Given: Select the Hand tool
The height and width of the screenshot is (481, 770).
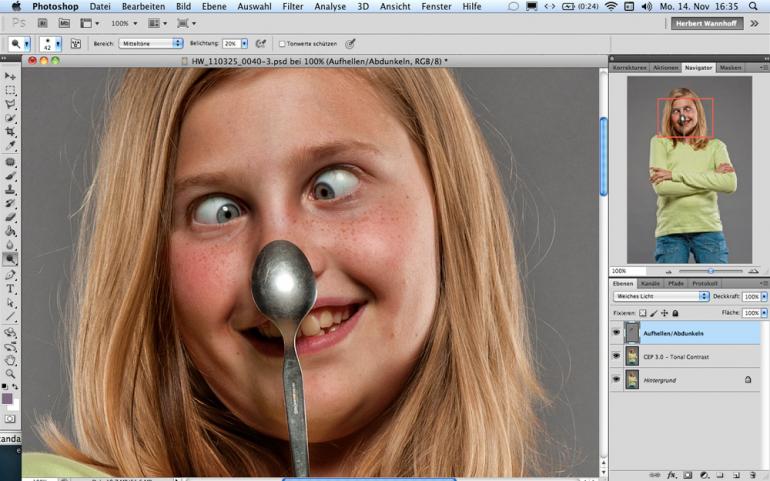Looking at the screenshot, I should [x=10, y=361].
